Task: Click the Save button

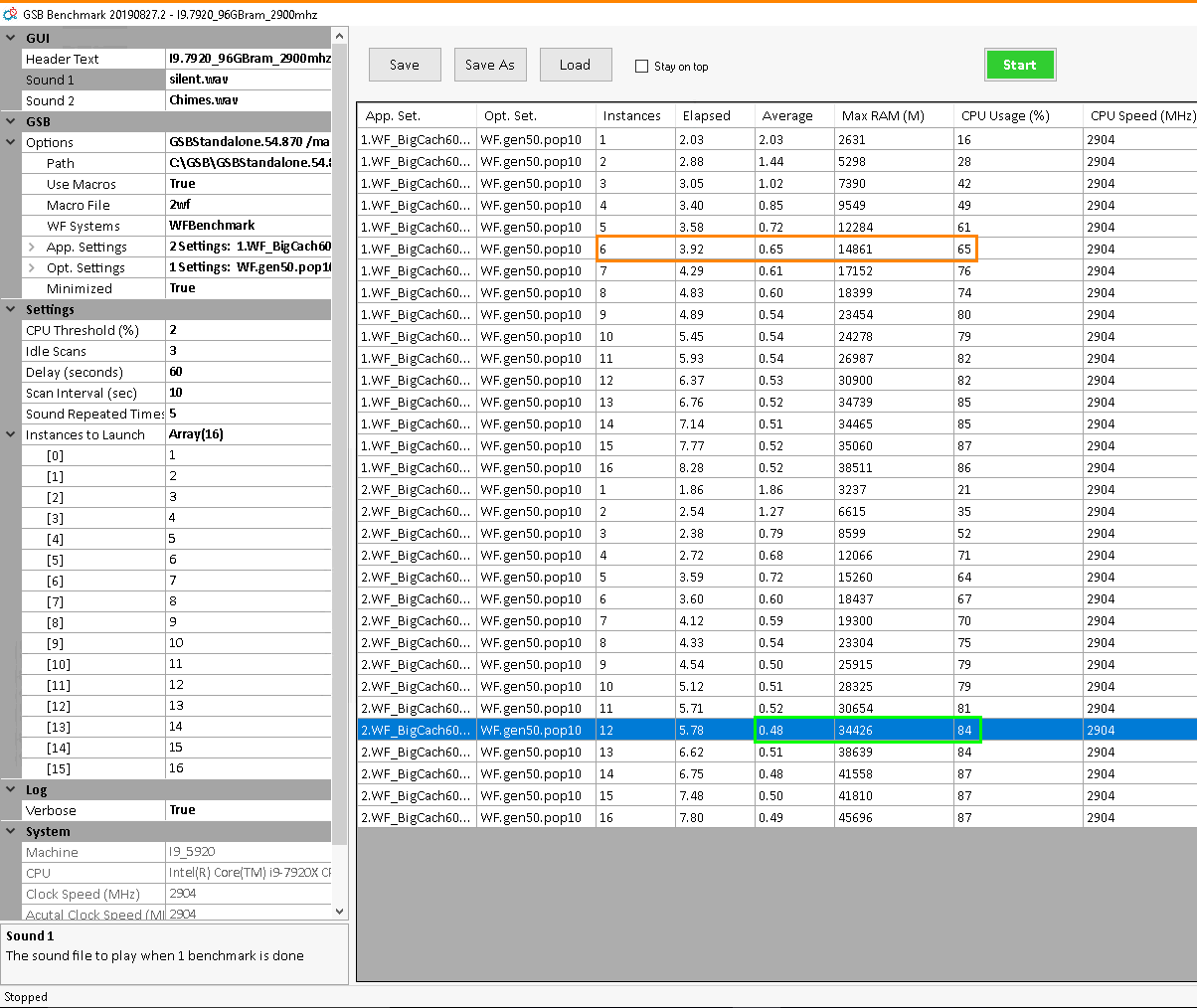Action: [404, 65]
